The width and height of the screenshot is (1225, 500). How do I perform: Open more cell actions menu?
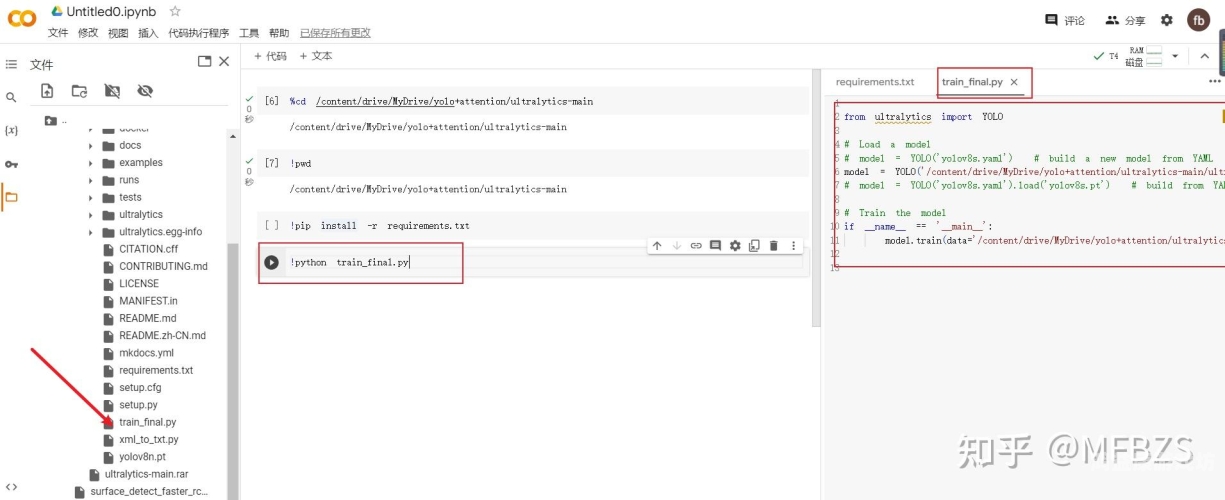(794, 245)
